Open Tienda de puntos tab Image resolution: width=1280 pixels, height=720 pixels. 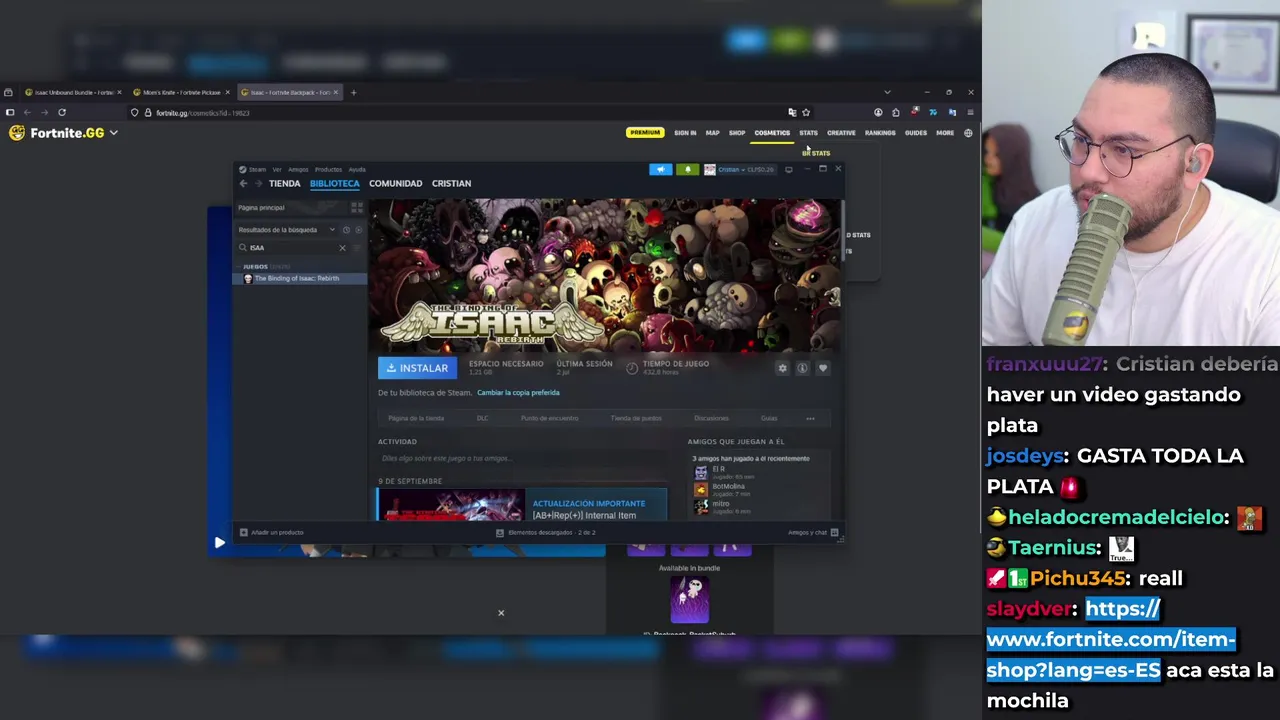click(x=636, y=418)
